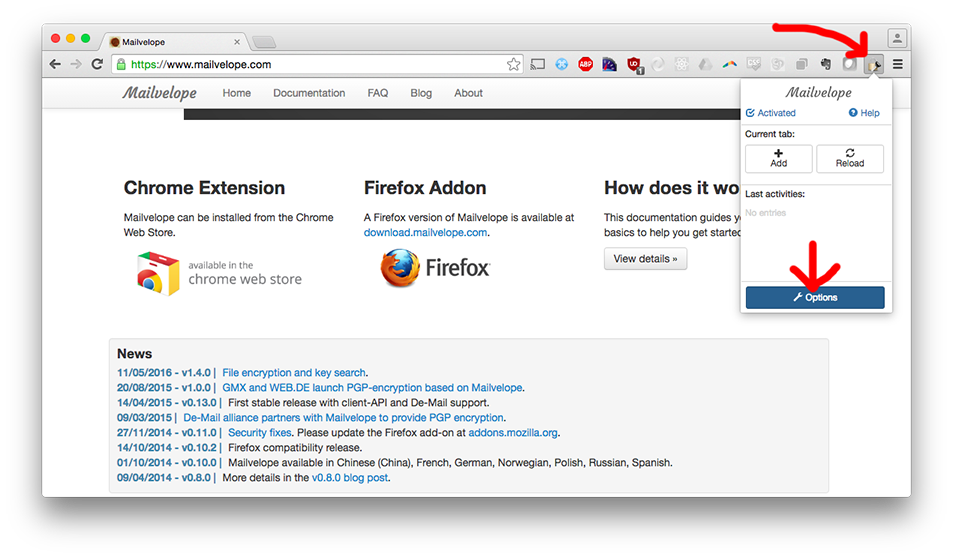Open the Chrome hamburger menu

click(x=898, y=64)
